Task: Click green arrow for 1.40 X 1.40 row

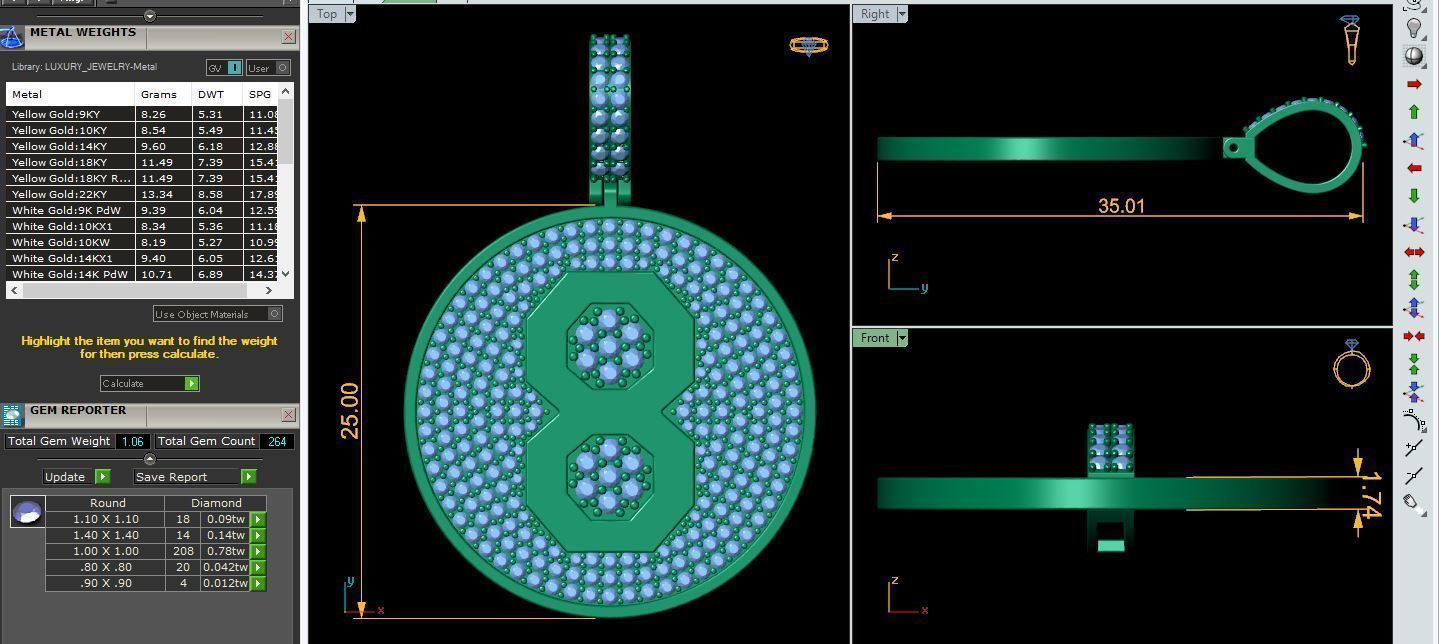Action: (x=258, y=535)
